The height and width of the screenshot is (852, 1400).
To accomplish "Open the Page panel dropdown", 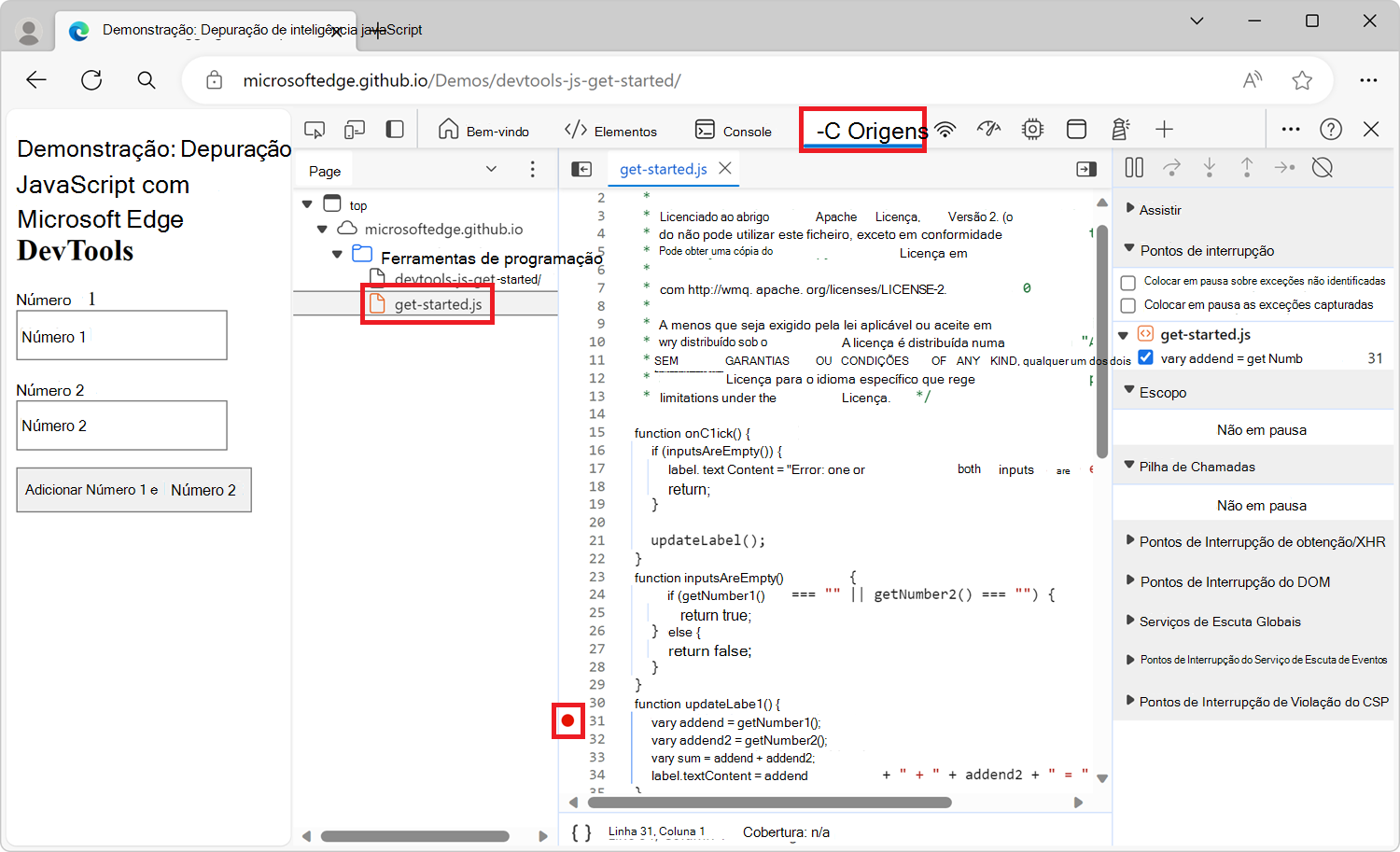I will 492,169.
